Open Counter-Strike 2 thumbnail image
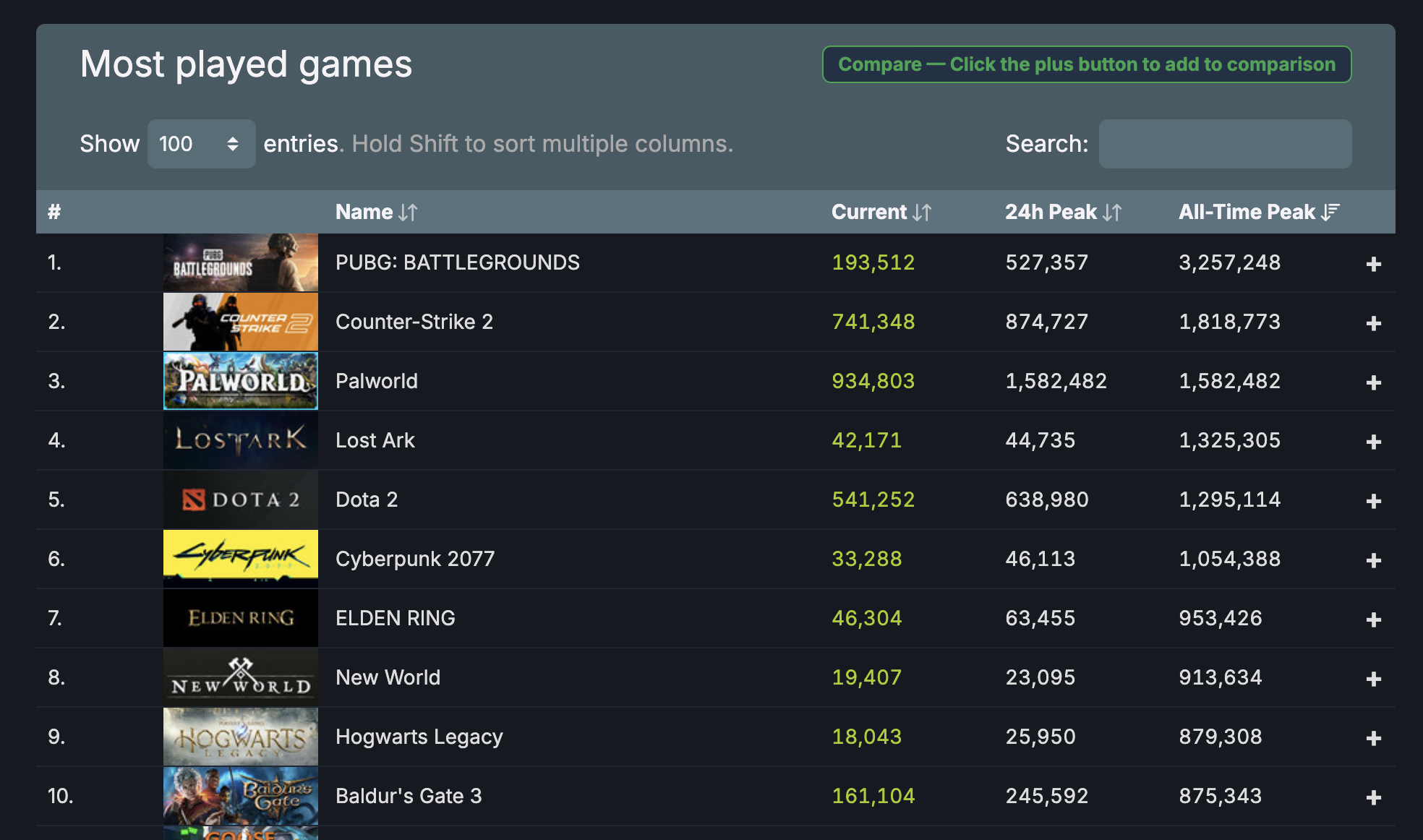 pyautogui.click(x=241, y=322)
